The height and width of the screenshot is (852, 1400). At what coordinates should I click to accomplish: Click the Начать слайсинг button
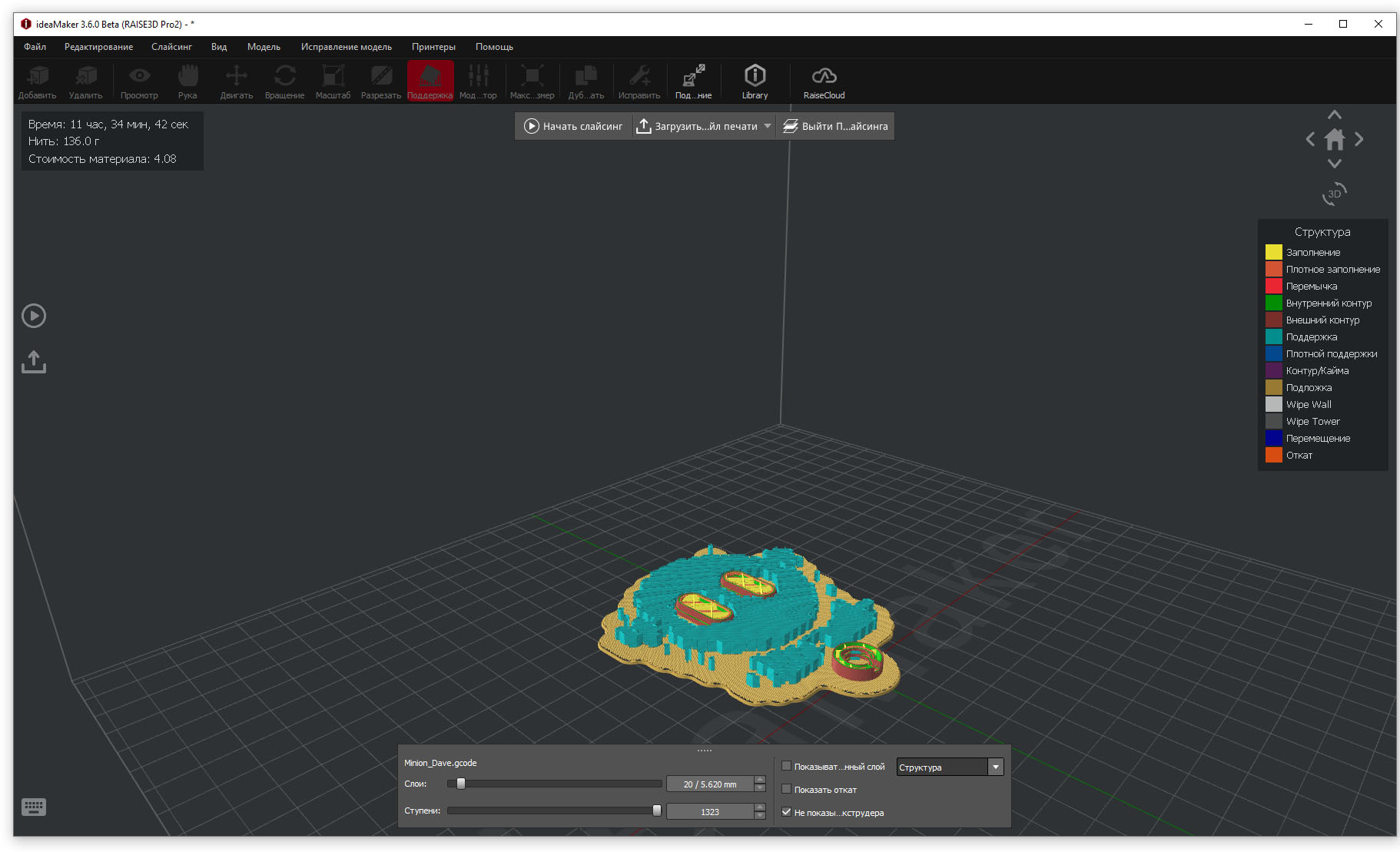(x=573, y=126)
